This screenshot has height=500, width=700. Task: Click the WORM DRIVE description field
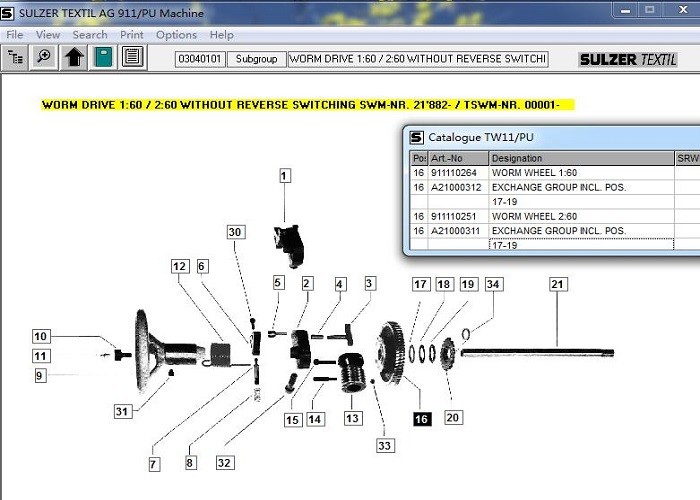418,59
